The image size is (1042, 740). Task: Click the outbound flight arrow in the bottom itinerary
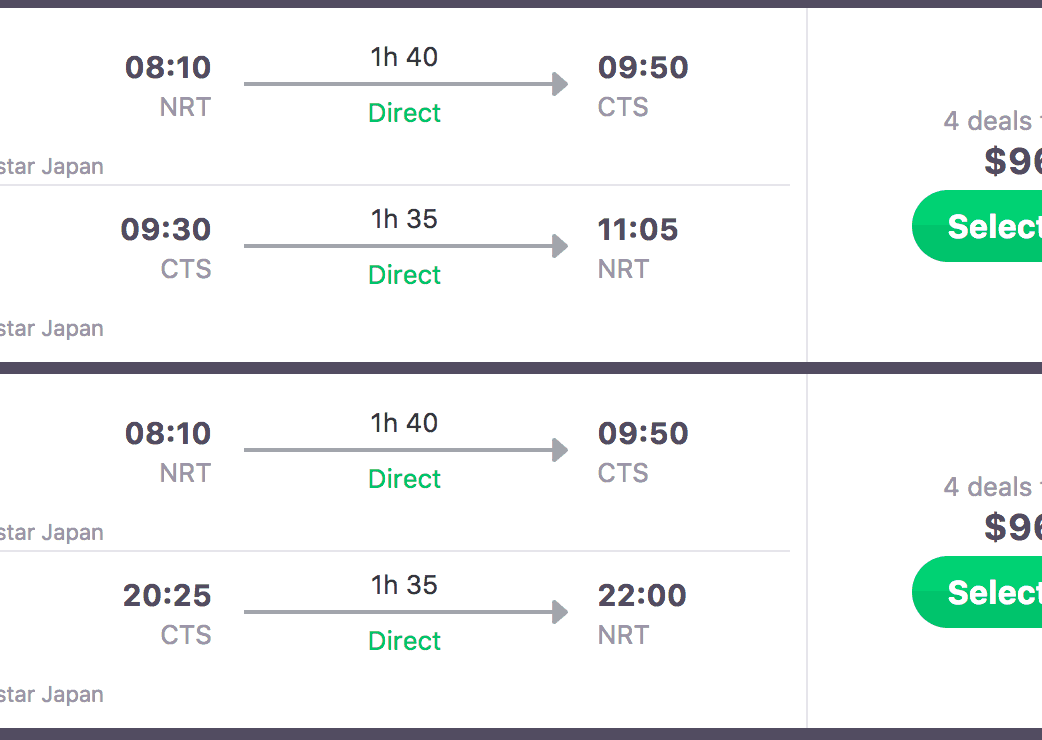point(405,450)
